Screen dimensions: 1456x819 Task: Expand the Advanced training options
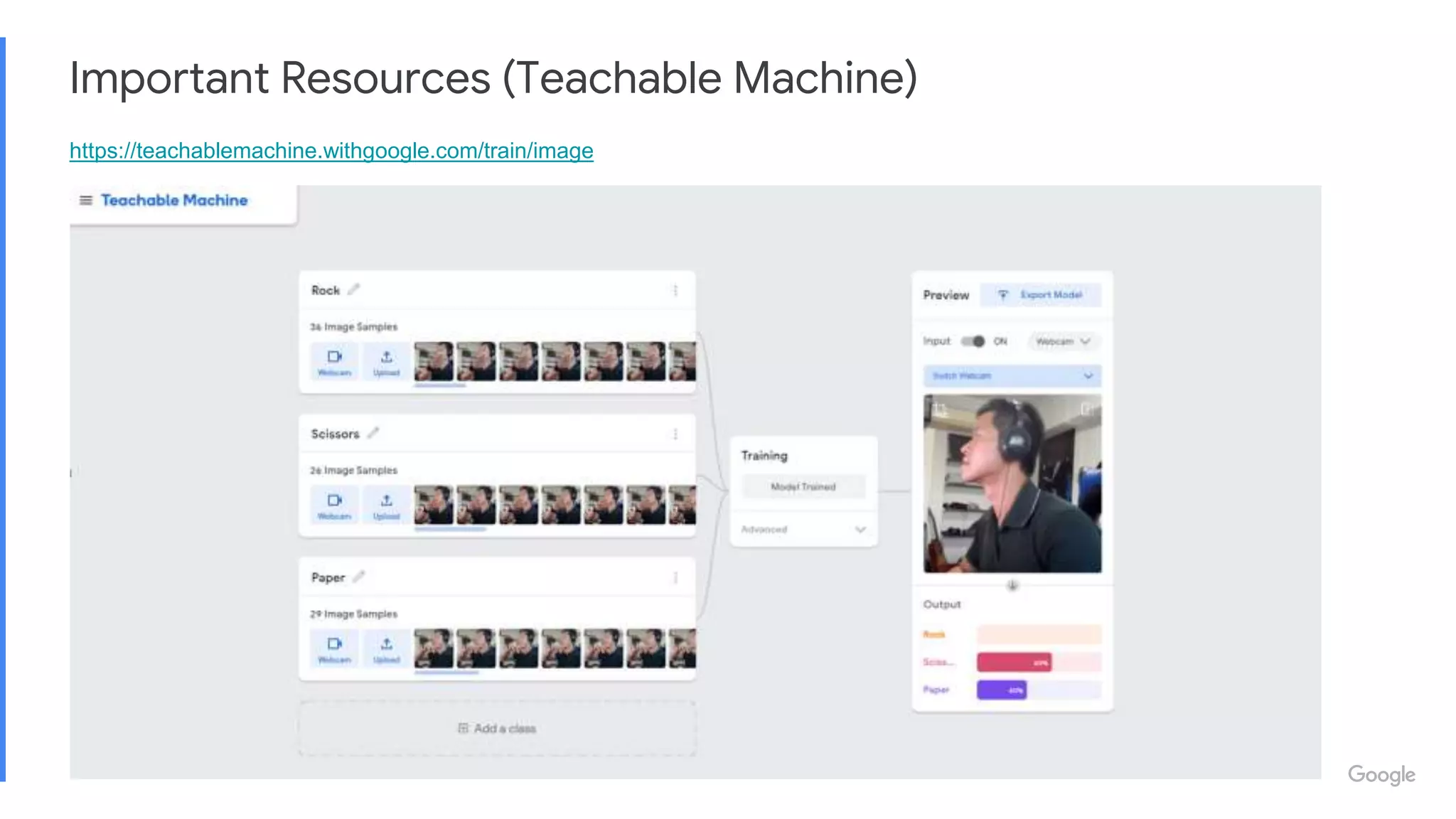click(803, 530)
